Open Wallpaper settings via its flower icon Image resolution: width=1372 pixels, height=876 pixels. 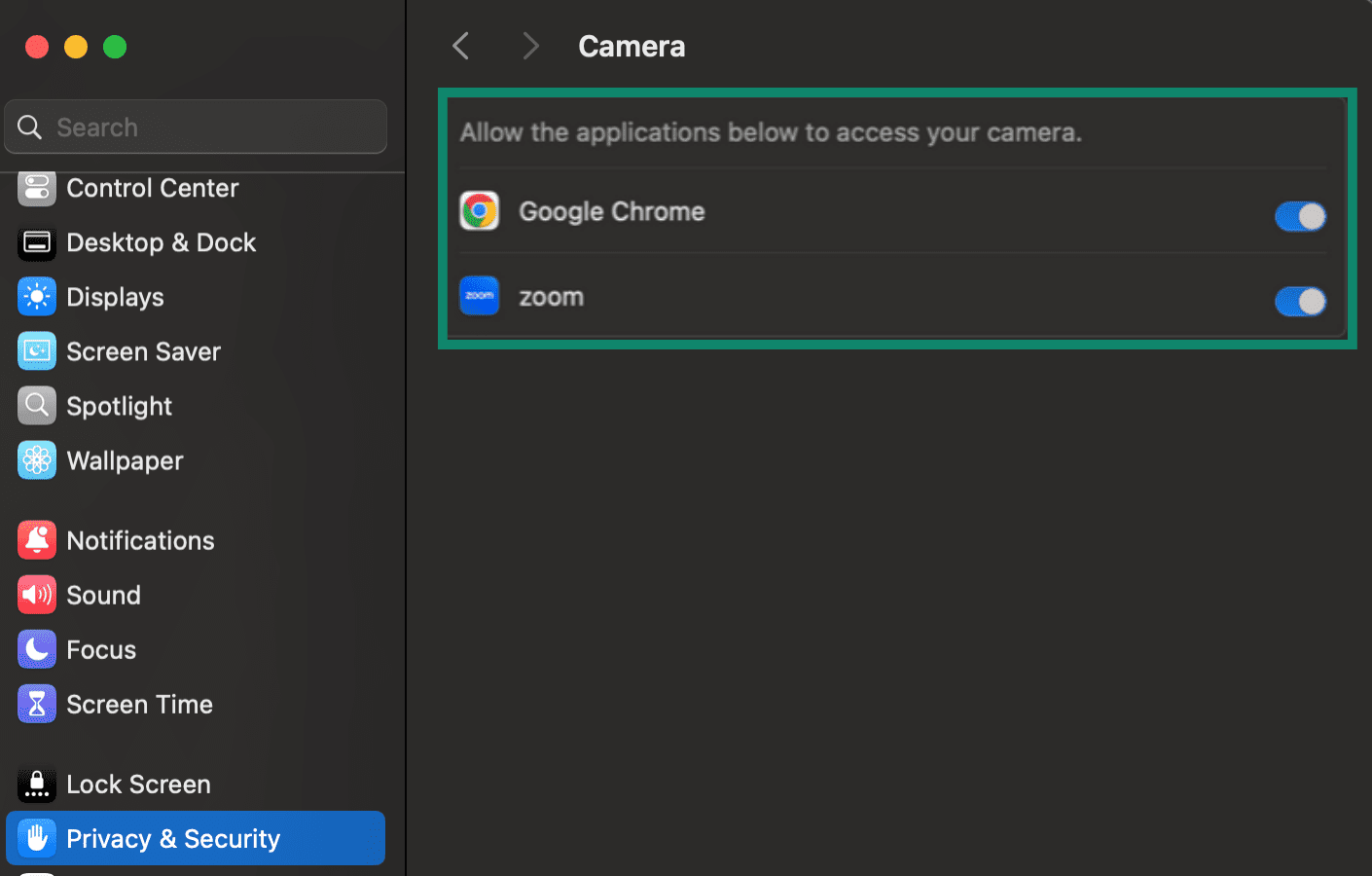[x=36, y=460]
